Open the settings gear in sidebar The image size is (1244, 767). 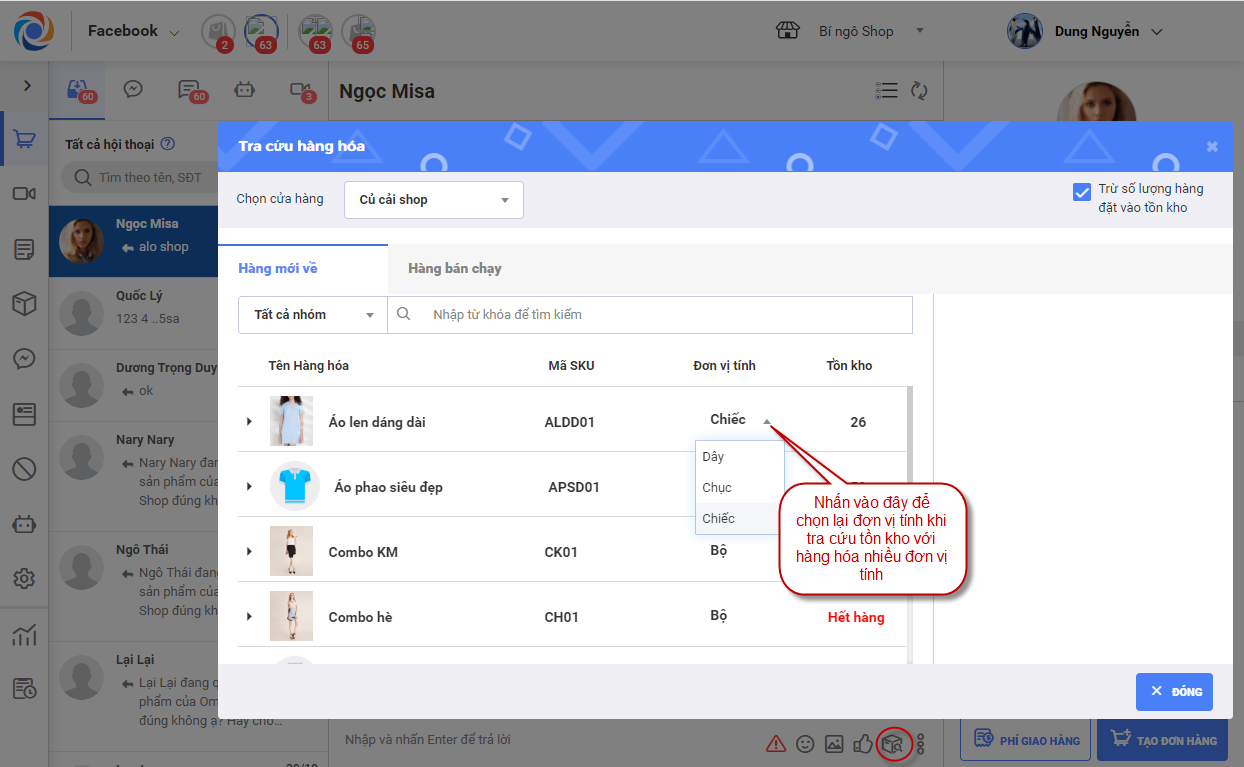point(24,578)
